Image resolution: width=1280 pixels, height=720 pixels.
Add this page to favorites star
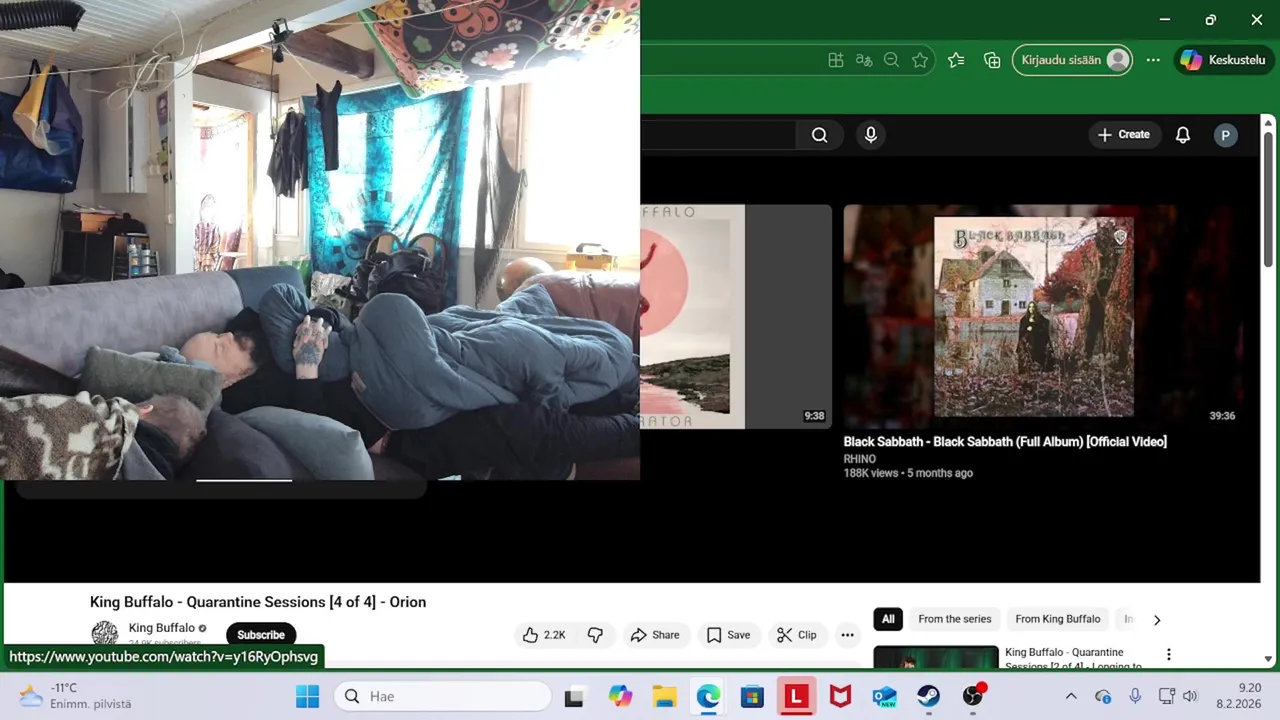920,60
